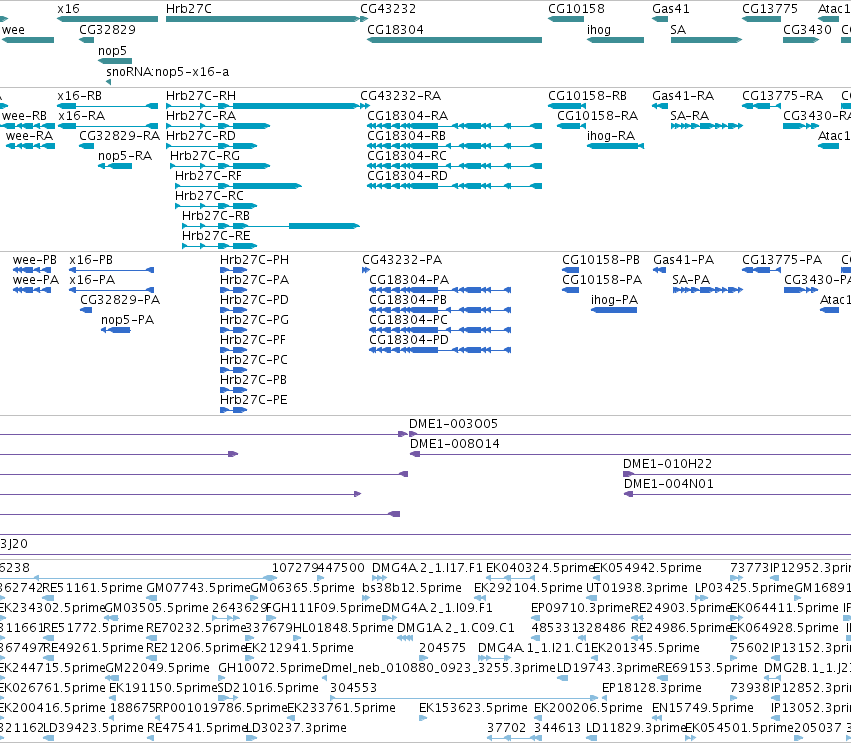This screenshot has height=743, width=851.
Task: Select the CG43232 gene label
Action: pyautogui.click(x=388, y=9)
